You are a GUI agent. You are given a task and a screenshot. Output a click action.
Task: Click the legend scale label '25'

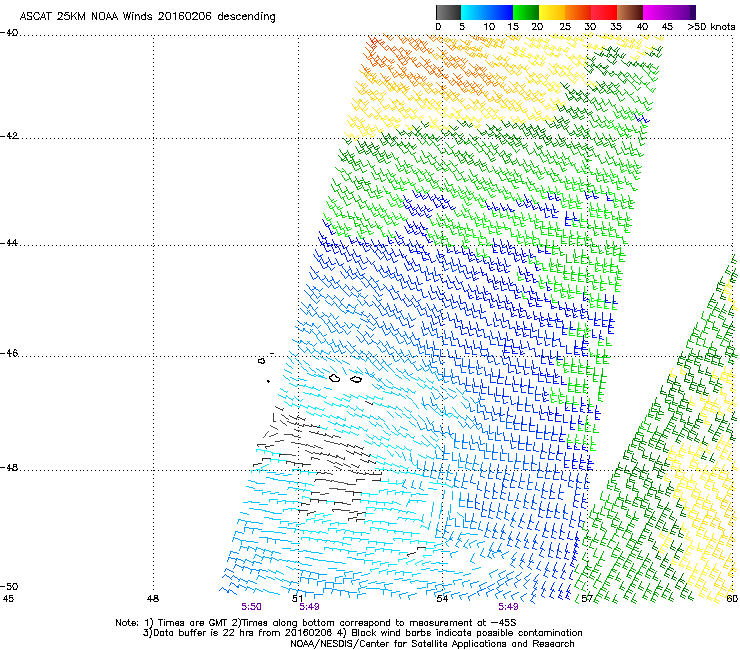(565, 27)
